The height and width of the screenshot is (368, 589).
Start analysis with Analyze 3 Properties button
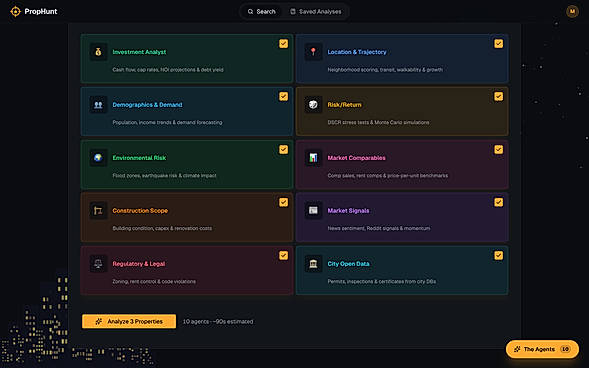(x=129, y=321)
